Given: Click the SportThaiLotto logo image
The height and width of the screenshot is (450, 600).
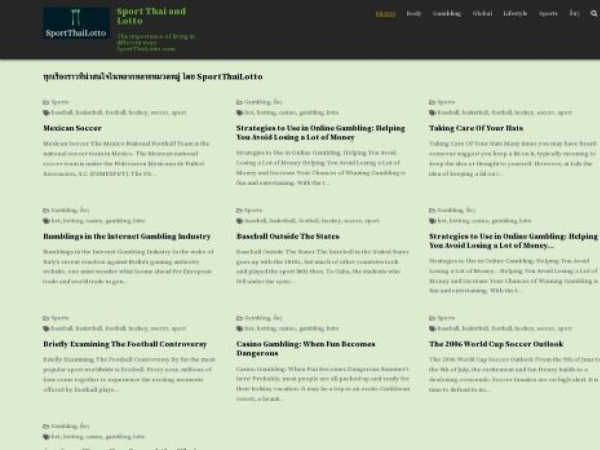Looking at the screenshot, I should pyautogui.click(x=77, y=23).
